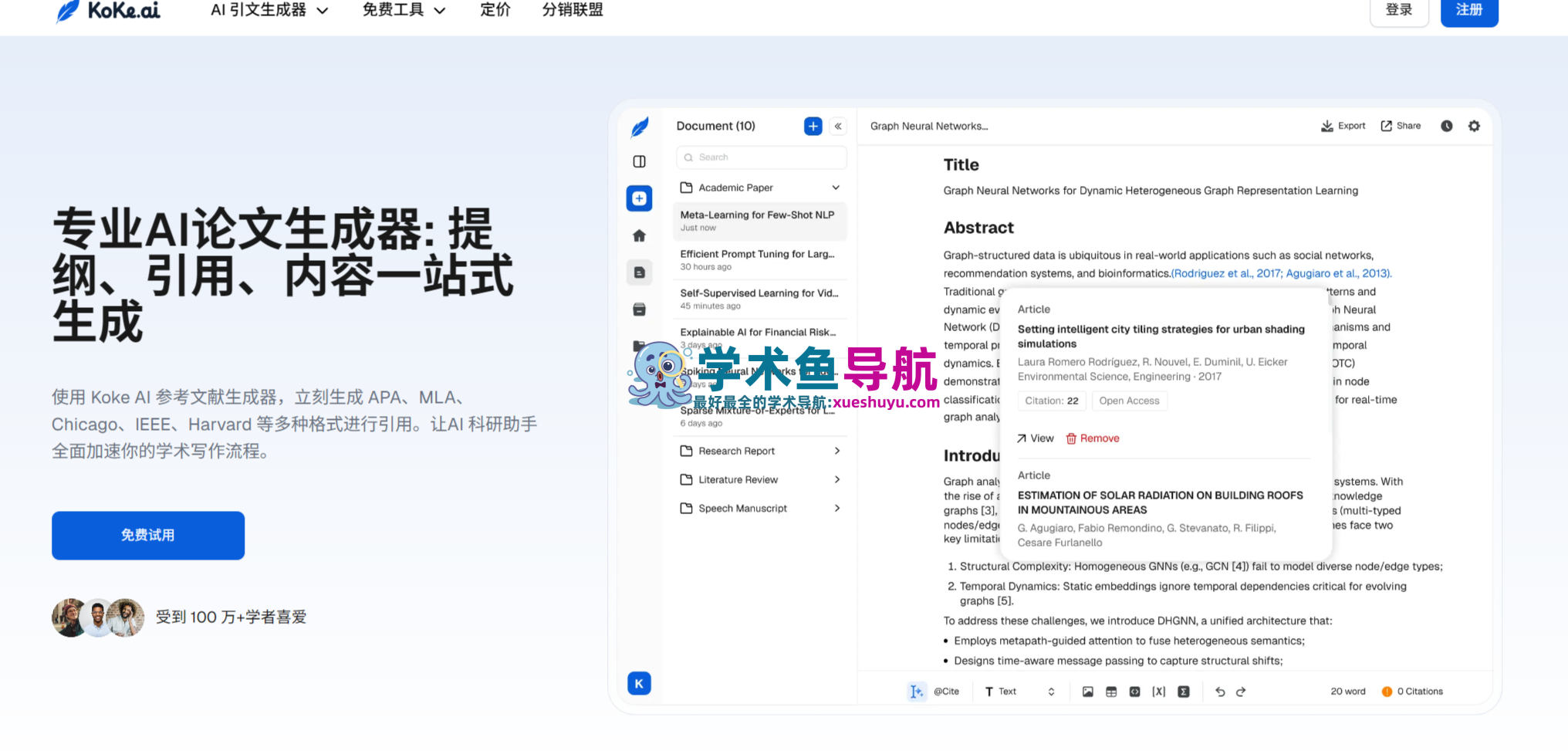1568x751 pixels.
Task: Remove the city tiling article citation
Action: 1093,438
